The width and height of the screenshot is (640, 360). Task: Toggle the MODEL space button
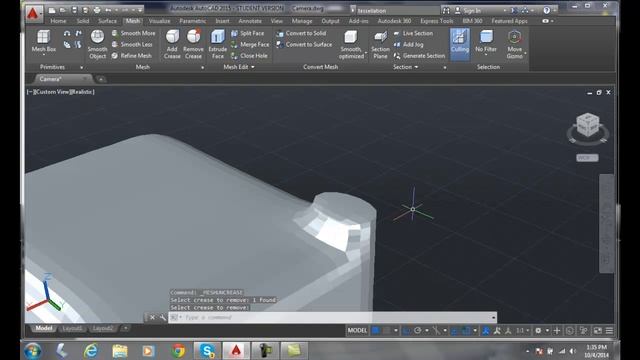click(x=357, y=330)
